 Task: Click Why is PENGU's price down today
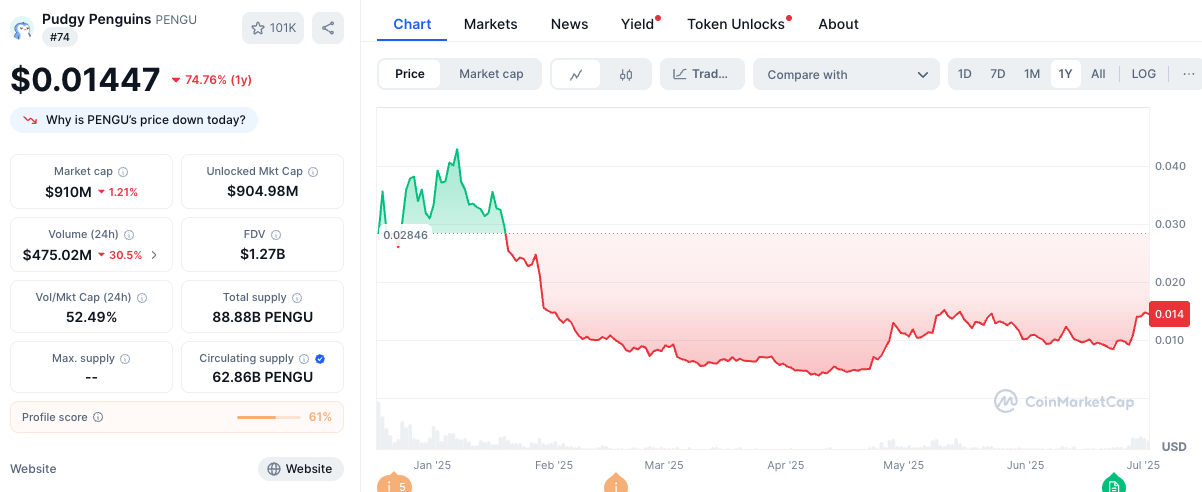point(134,120)
